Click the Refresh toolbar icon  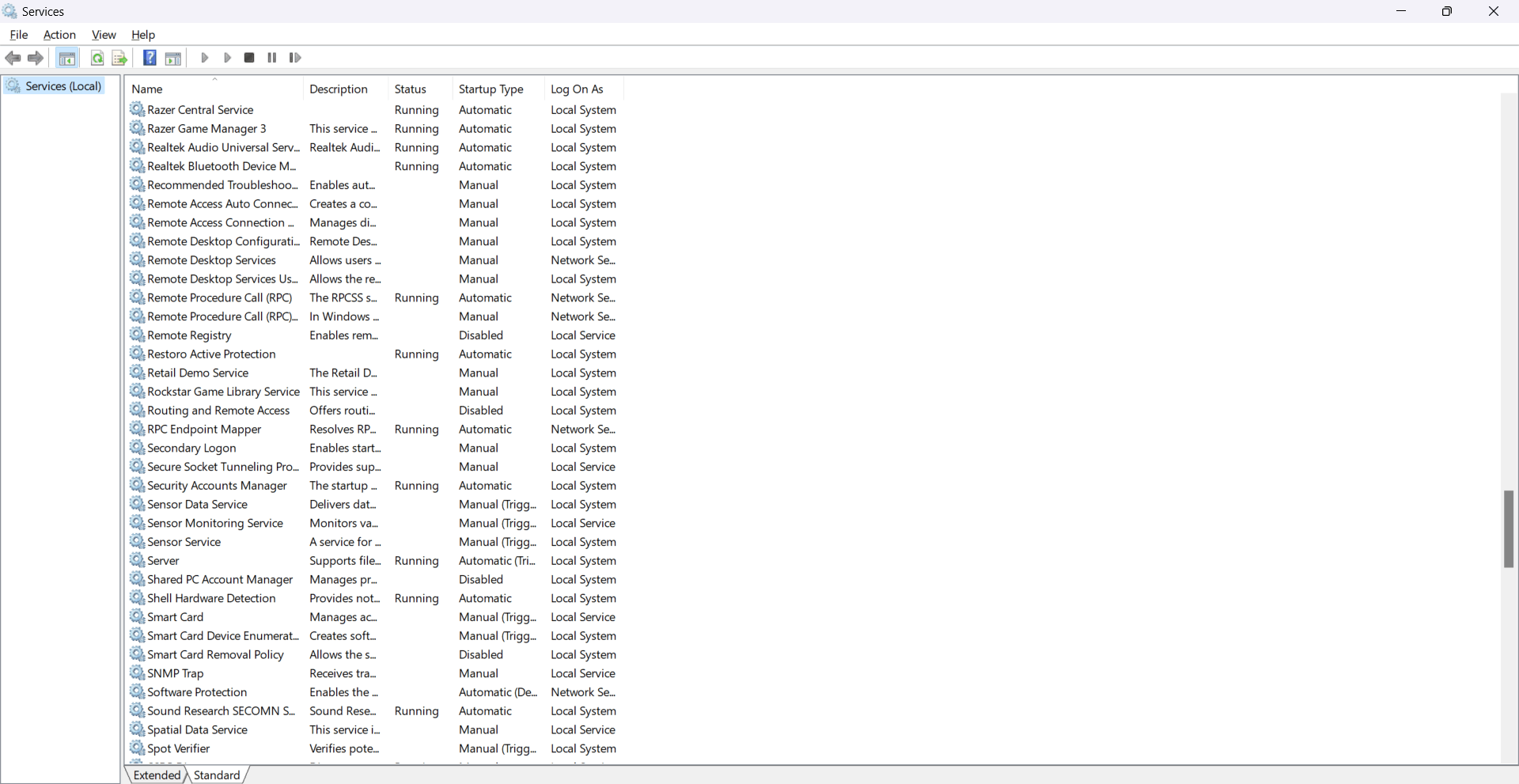point(97,58)
